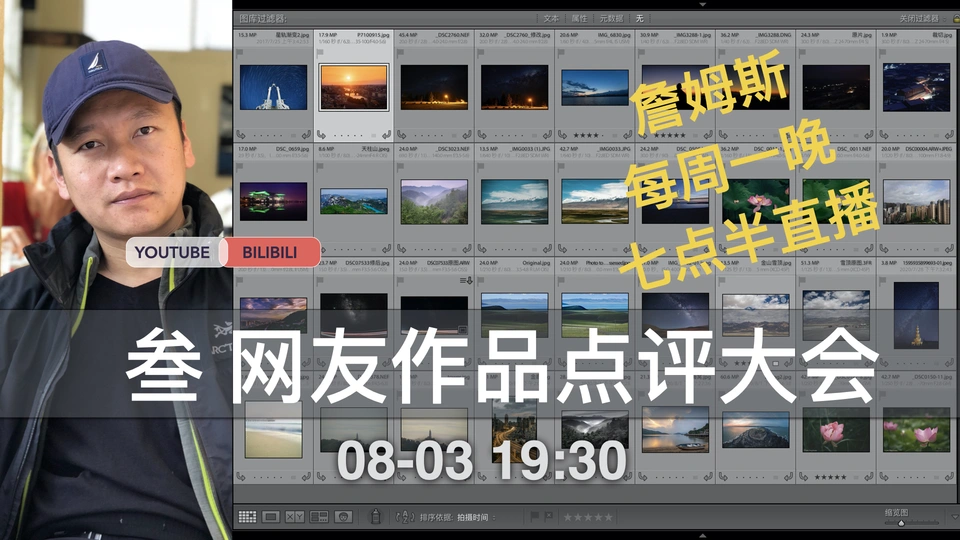960x540 pixels.
Task: Click the 属性 attribute filter button
Action: coord(579,18)
